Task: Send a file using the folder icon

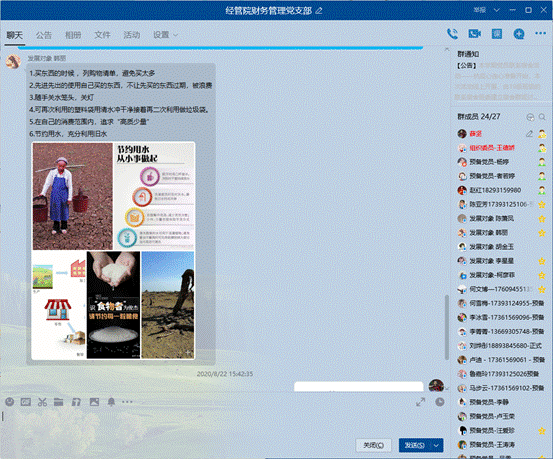Action: (x=59, y=402)
